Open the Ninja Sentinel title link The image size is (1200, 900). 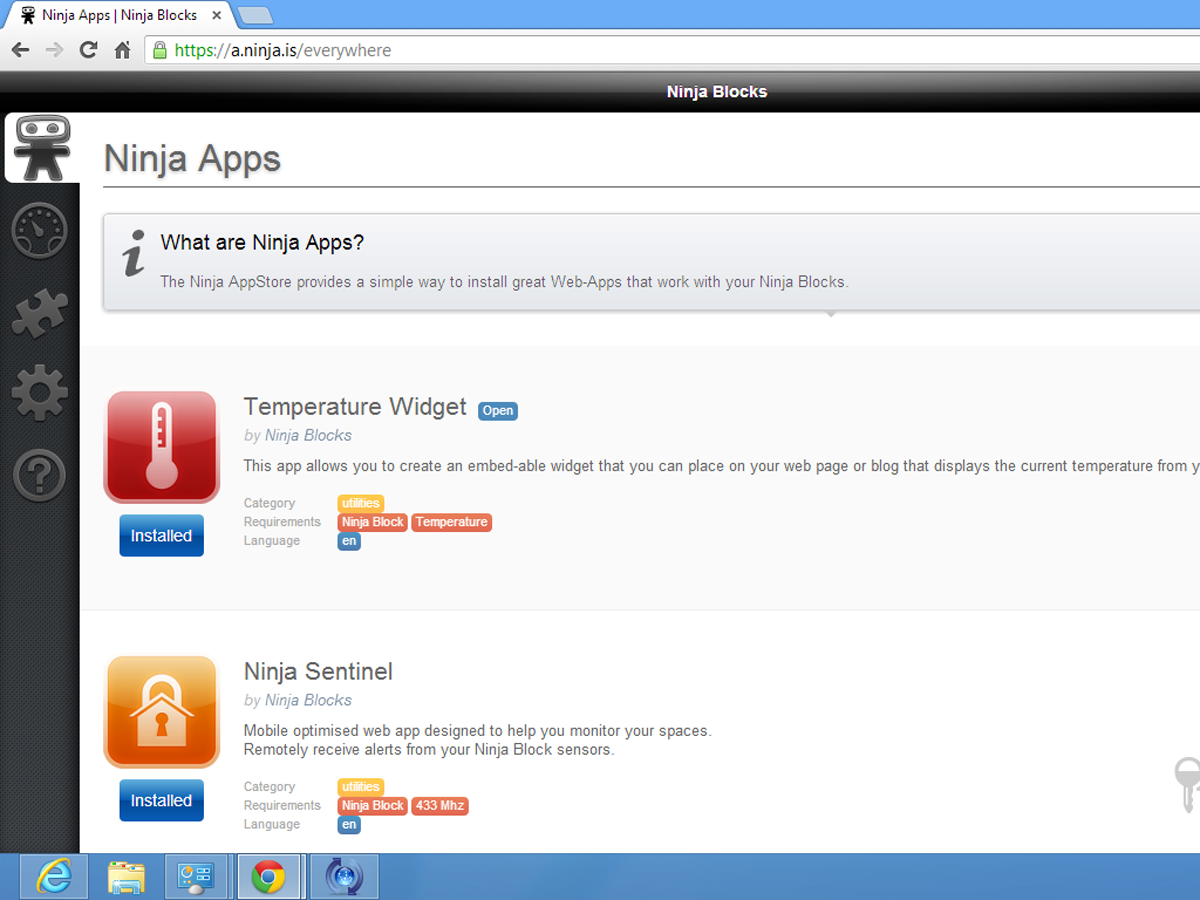click(x=318, y=671)
